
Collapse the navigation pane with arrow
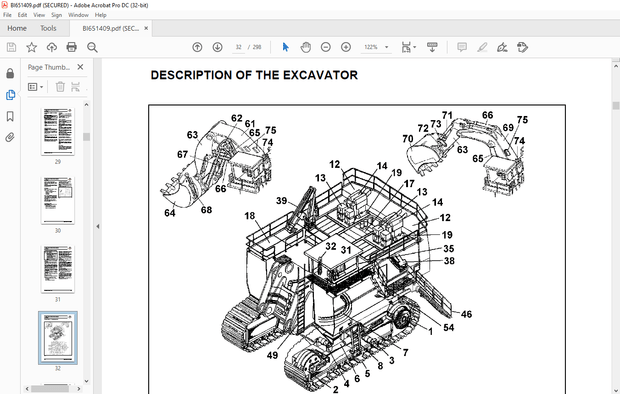97,227
